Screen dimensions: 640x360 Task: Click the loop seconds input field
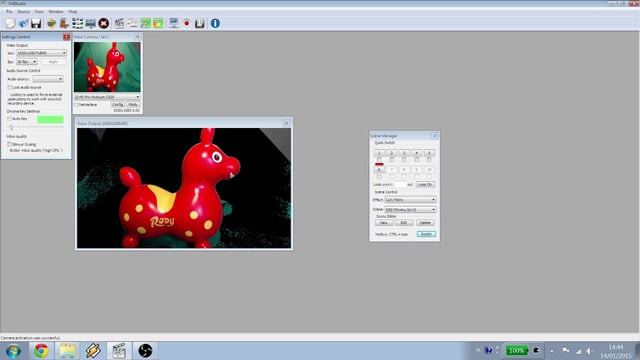(401, 185)
